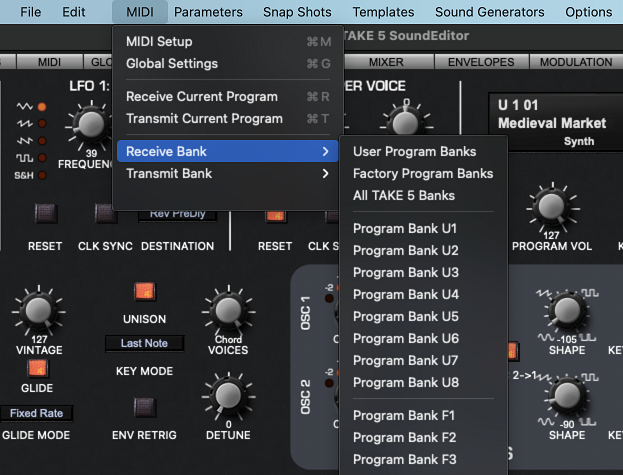
Task: Select the S&H LFO waveform
Action: tap(42, 174)
